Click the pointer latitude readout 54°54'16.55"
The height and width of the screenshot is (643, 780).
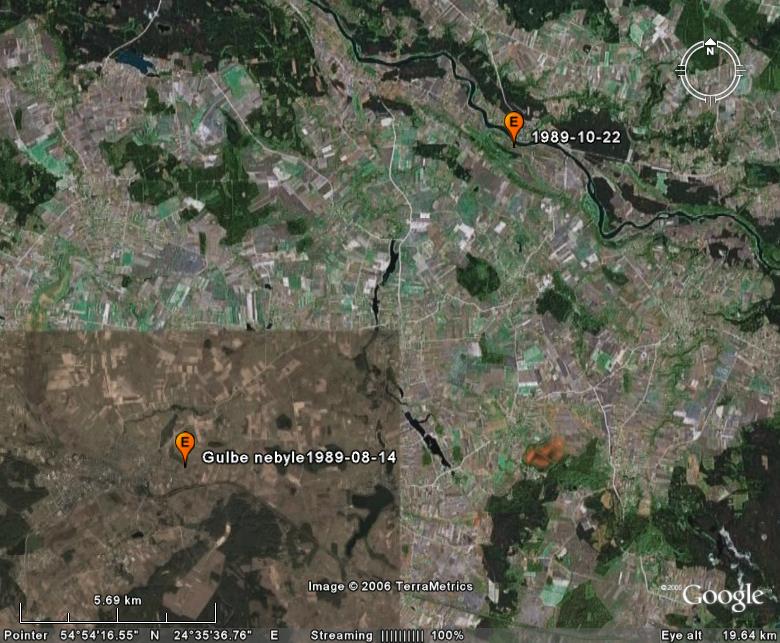[x=100, y=635]
